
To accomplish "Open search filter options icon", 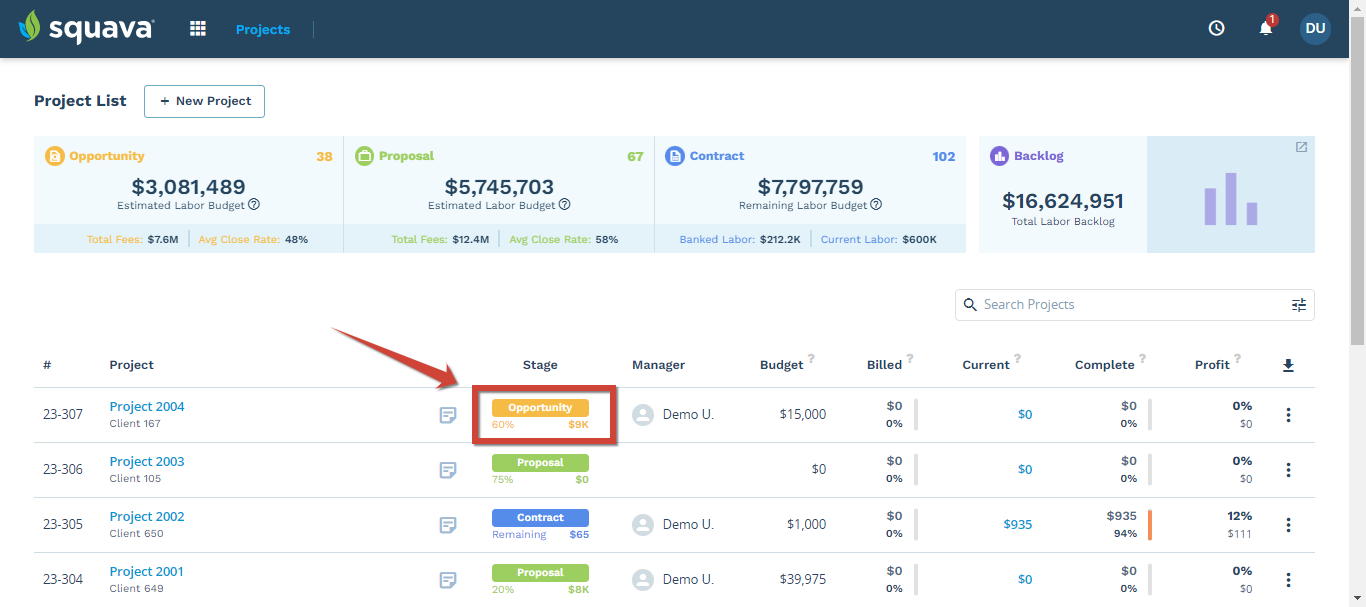I will click(x=1299, y=305).
